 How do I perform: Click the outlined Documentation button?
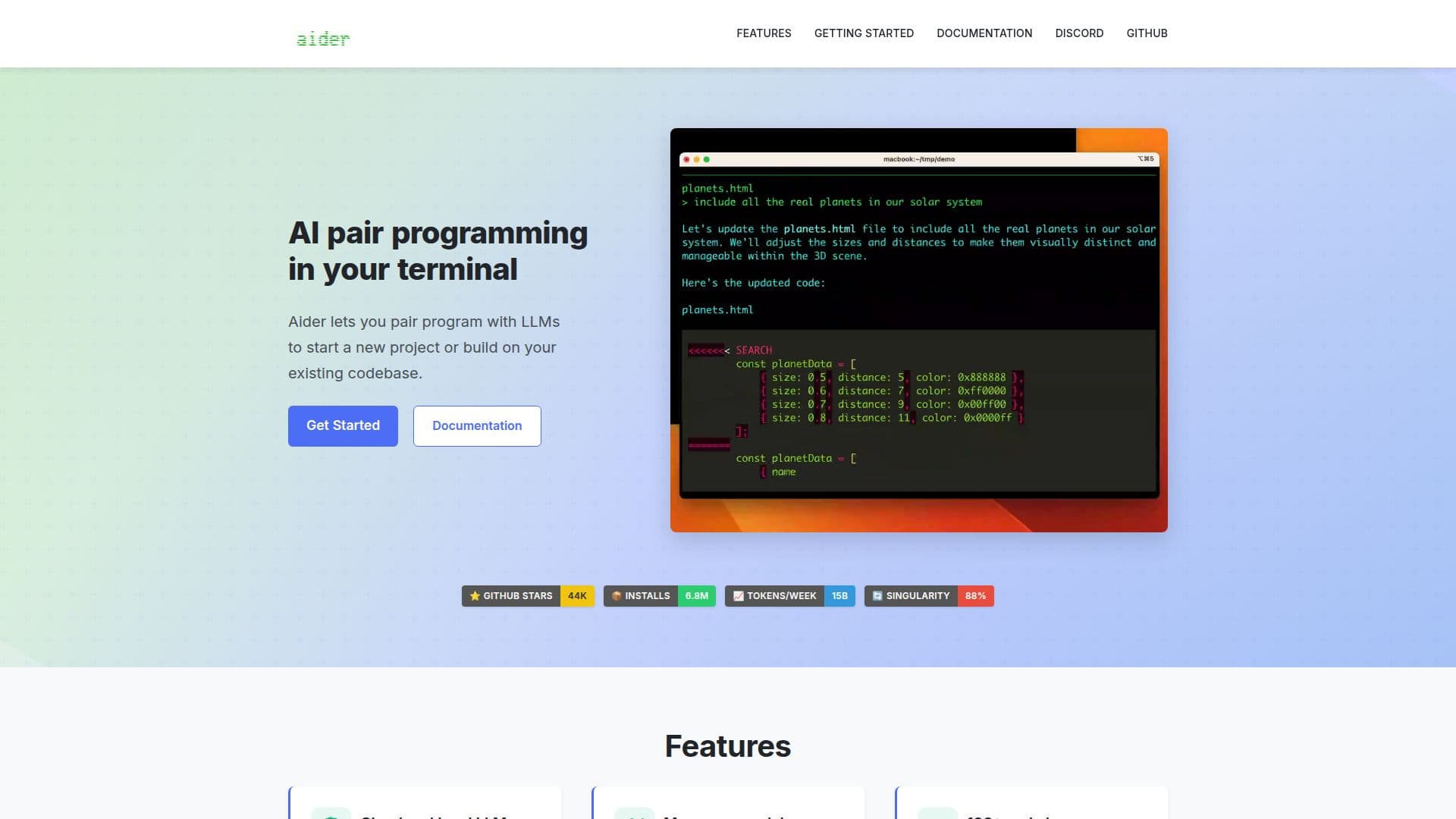coord(477,426)
